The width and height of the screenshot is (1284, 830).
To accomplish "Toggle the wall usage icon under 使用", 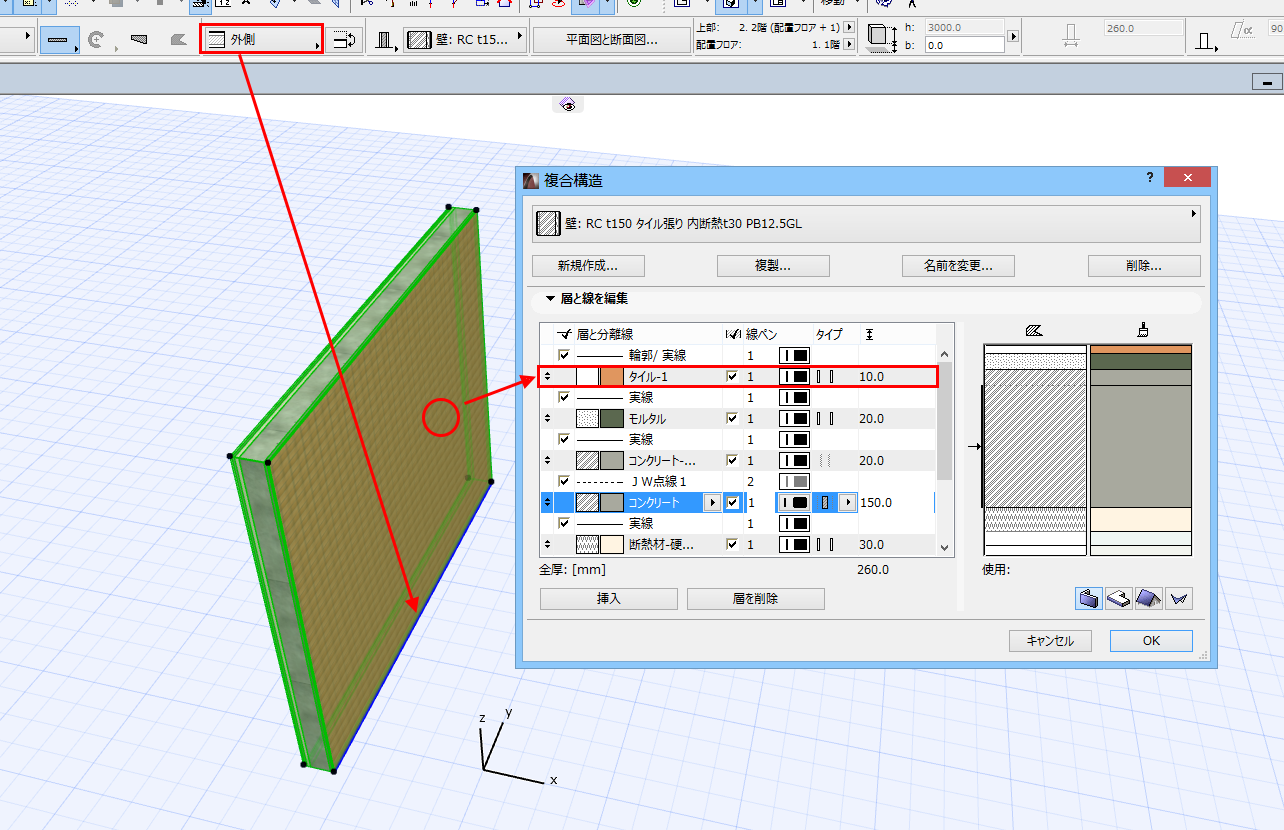I will pyautogui.click(x=1089, y=598).
